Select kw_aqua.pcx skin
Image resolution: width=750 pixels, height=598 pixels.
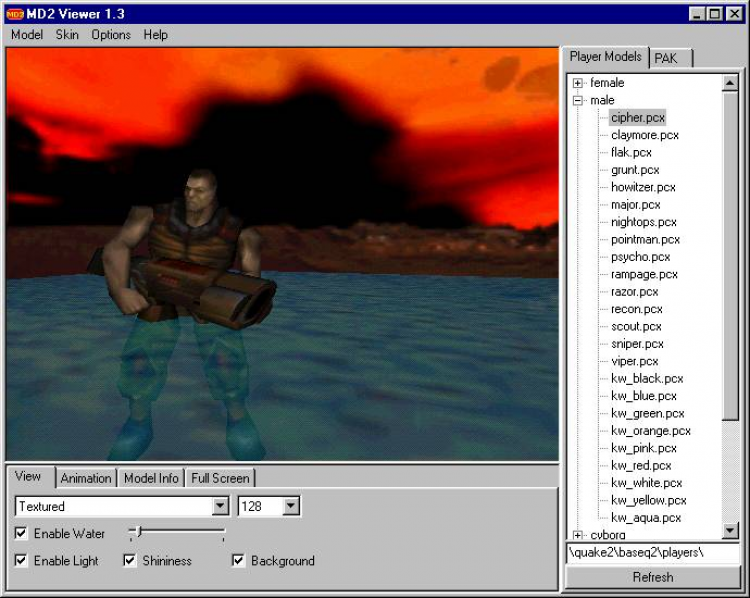coord(646,518)
